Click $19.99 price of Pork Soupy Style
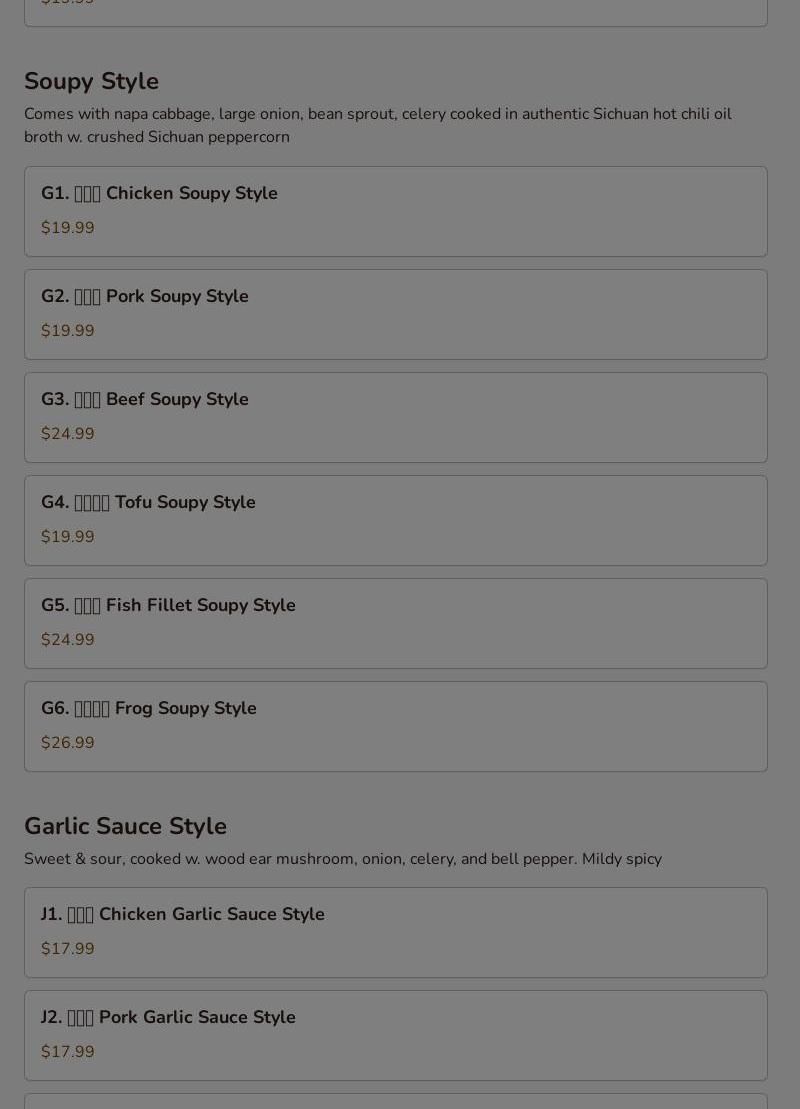 point(67,331)
